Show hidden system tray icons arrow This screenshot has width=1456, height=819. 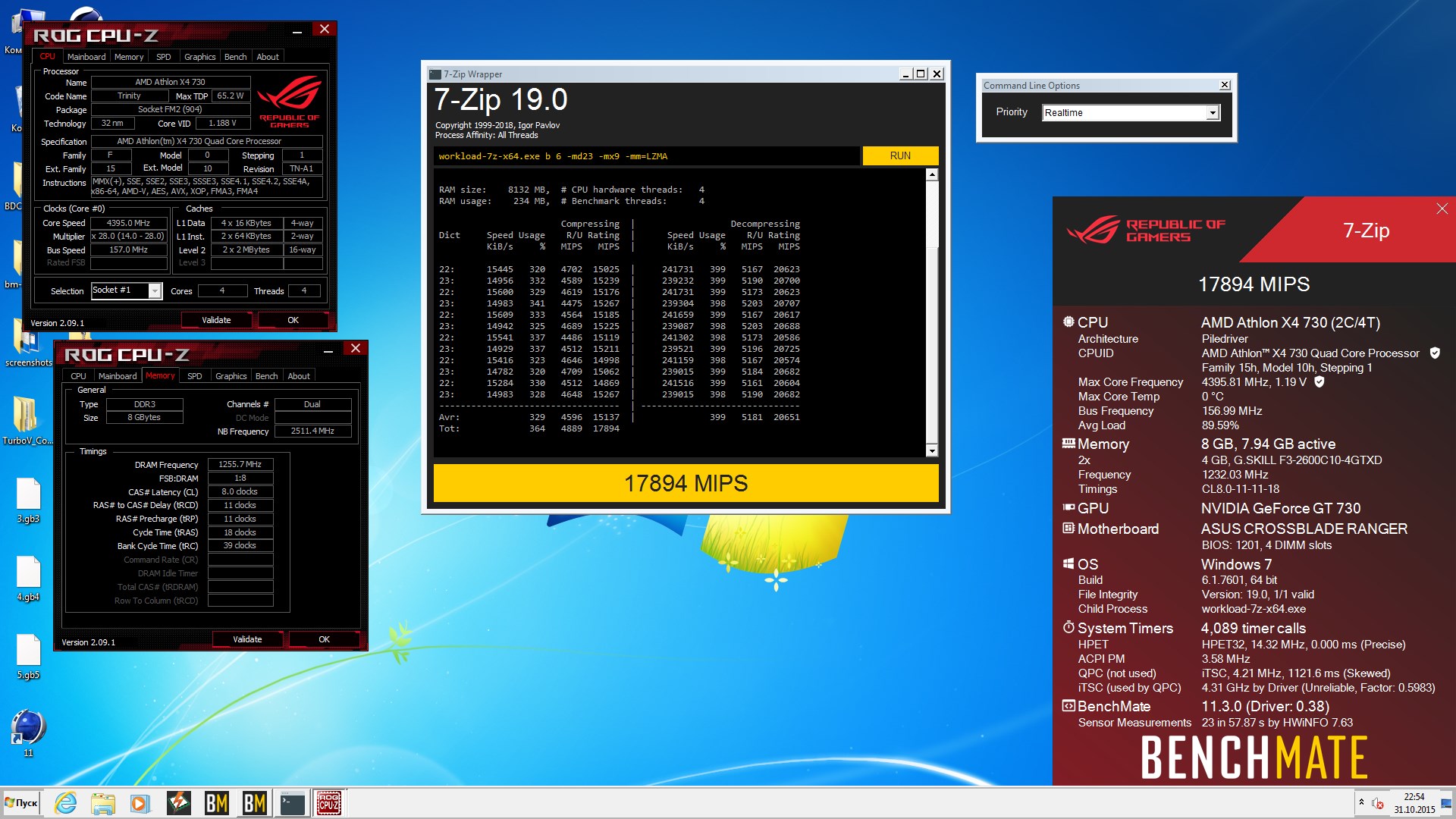click(x=1361, y=802)
